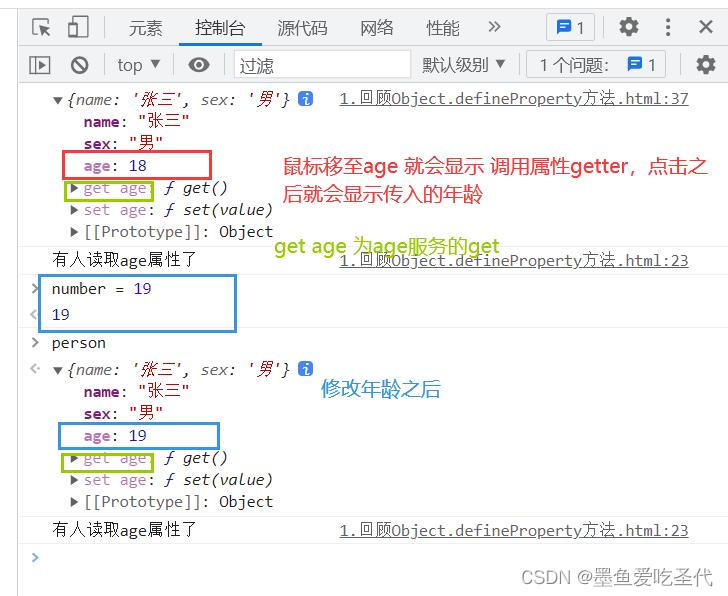Open the 网络 tab

coord(377,28)
